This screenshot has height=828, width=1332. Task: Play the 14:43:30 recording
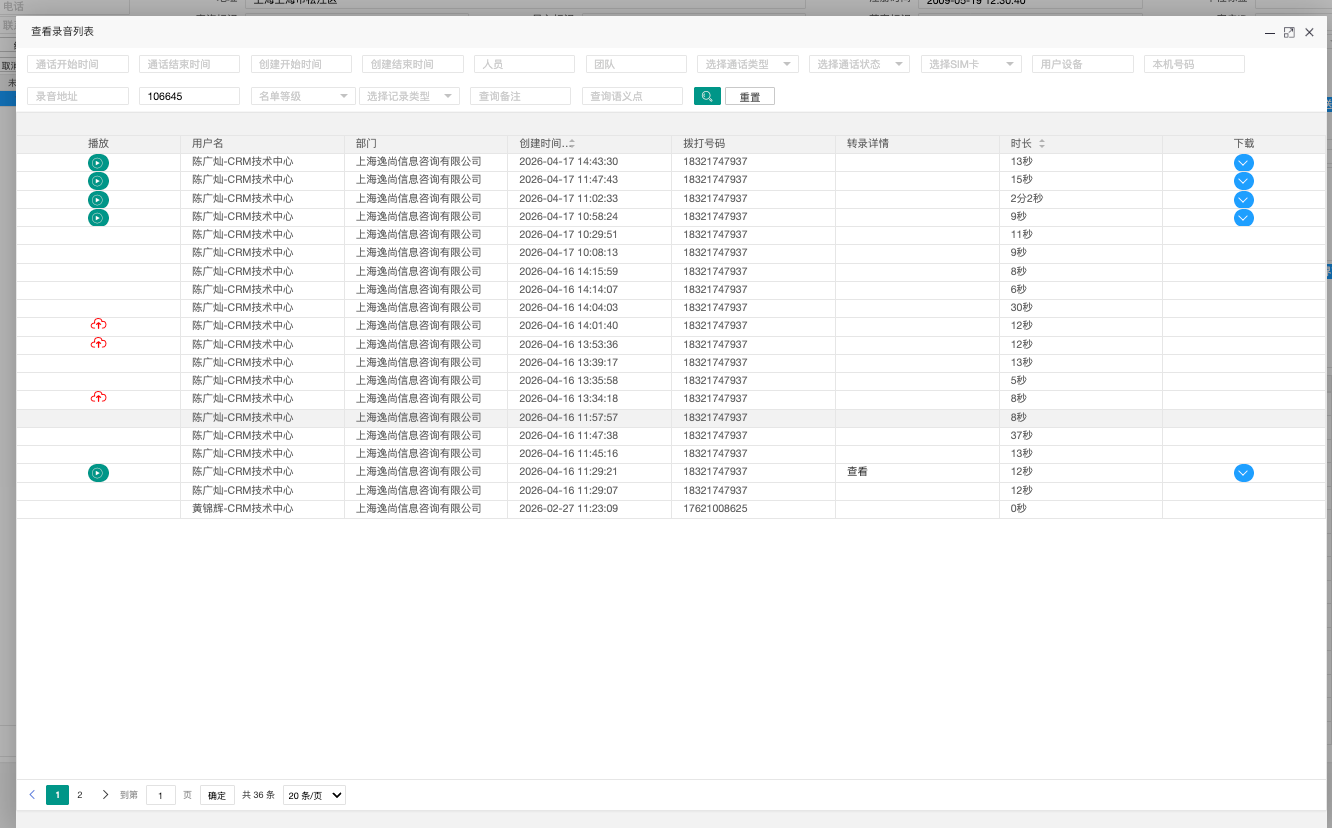pos(98,162)
